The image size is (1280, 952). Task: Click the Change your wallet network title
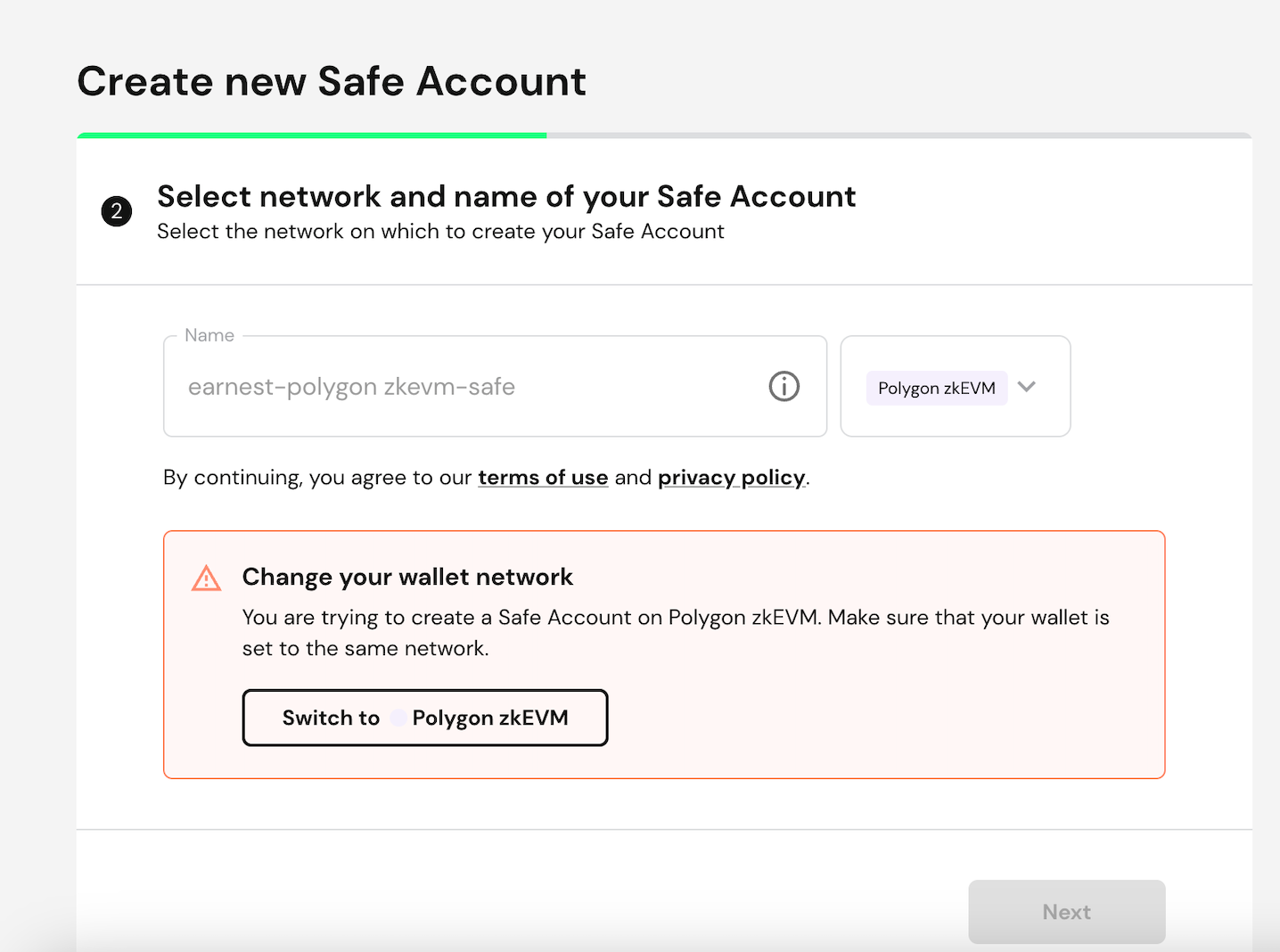point(407,577)
